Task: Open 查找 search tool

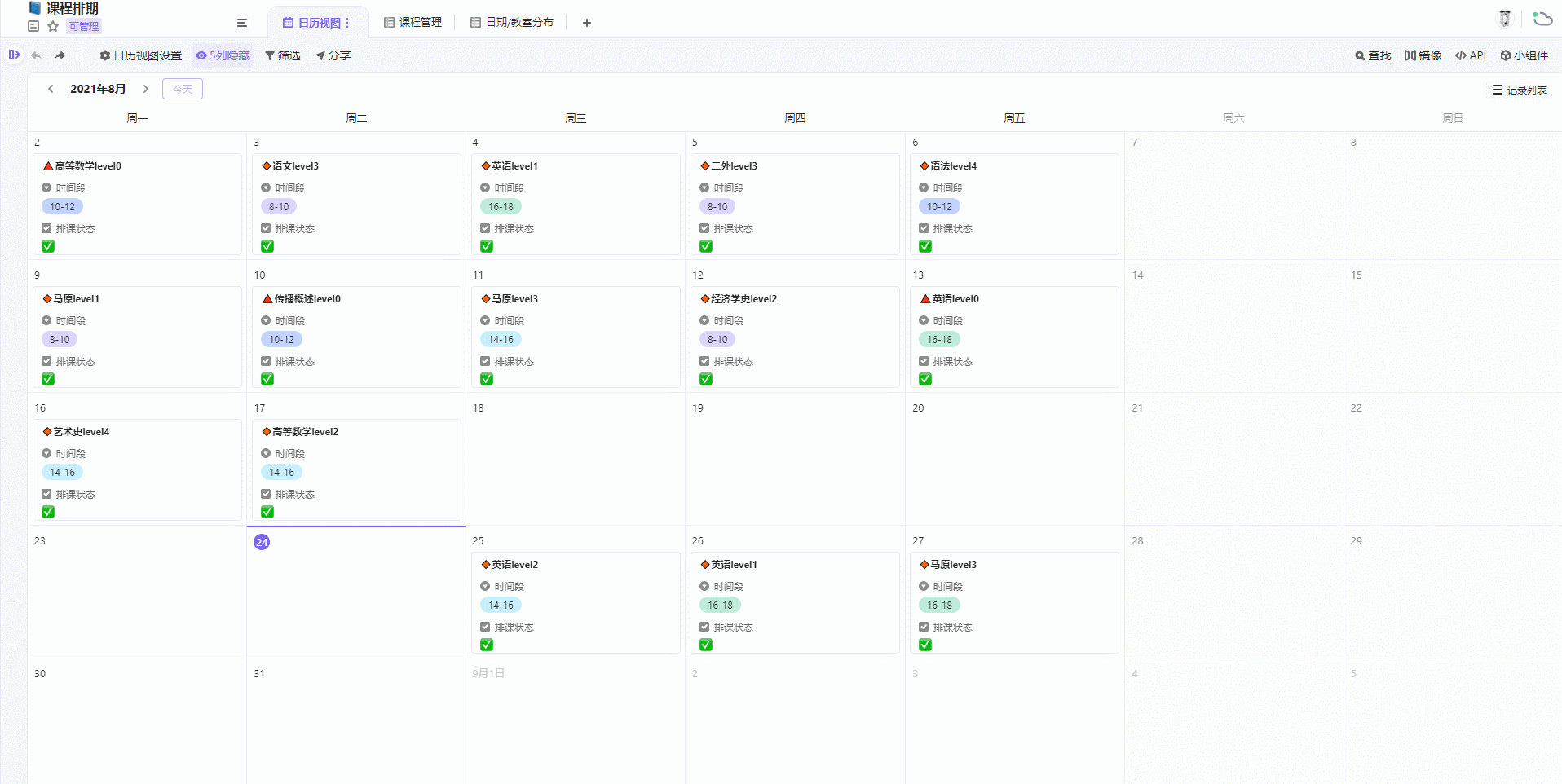Action: [1373, 55]
